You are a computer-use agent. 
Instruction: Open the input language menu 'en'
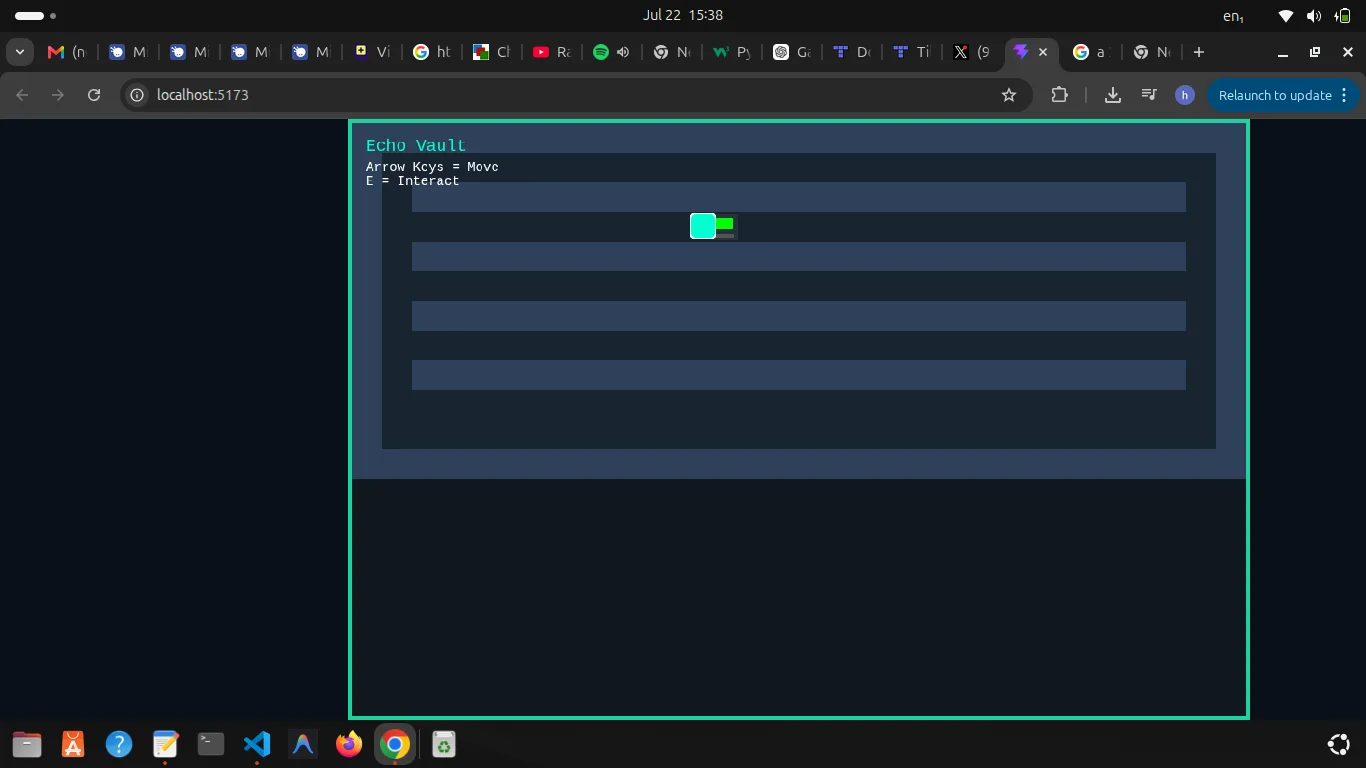[x=1234, y=16]
